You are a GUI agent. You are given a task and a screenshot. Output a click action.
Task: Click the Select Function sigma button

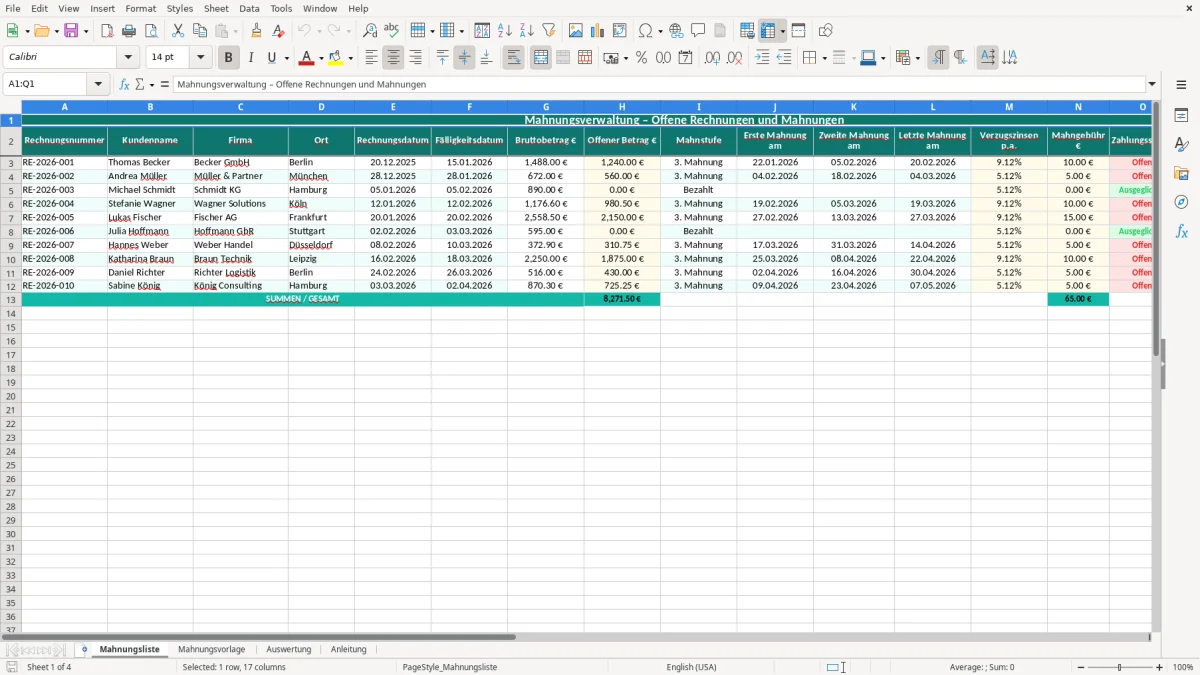(x=139, y=84)
